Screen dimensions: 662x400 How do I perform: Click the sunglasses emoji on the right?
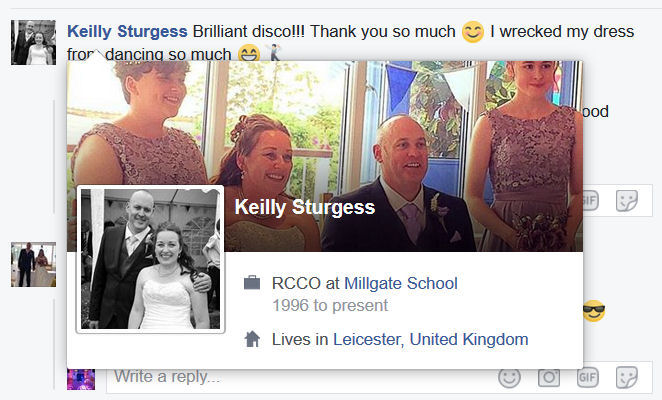coord(594,311)
